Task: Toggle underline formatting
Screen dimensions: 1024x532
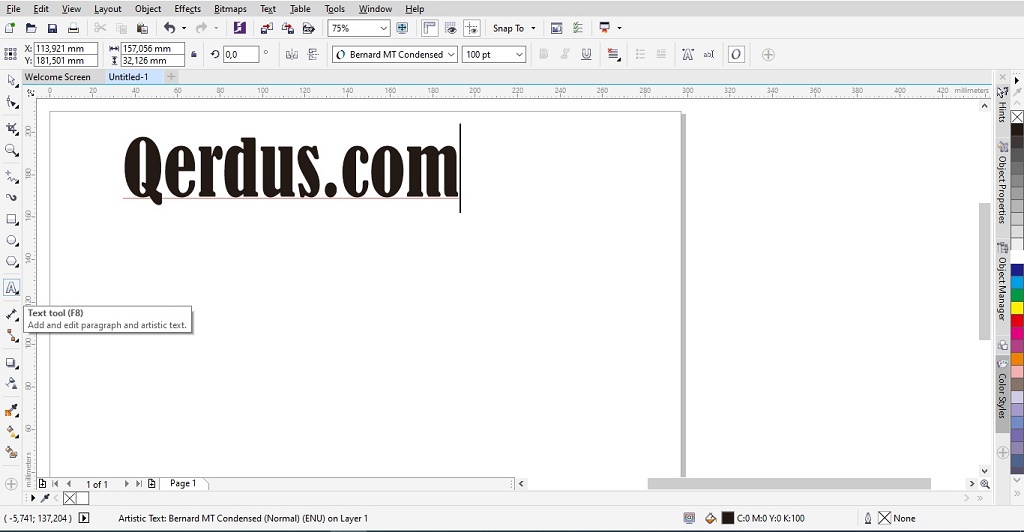Action: pos(586,55)
